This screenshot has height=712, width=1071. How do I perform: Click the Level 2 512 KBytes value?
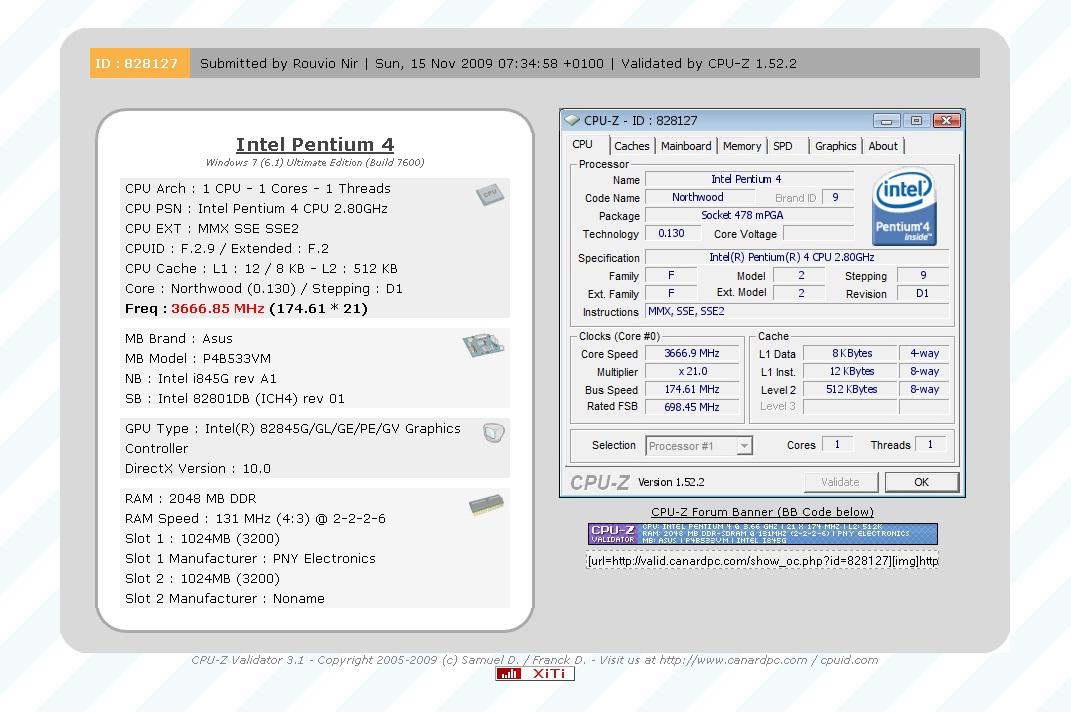850,389
